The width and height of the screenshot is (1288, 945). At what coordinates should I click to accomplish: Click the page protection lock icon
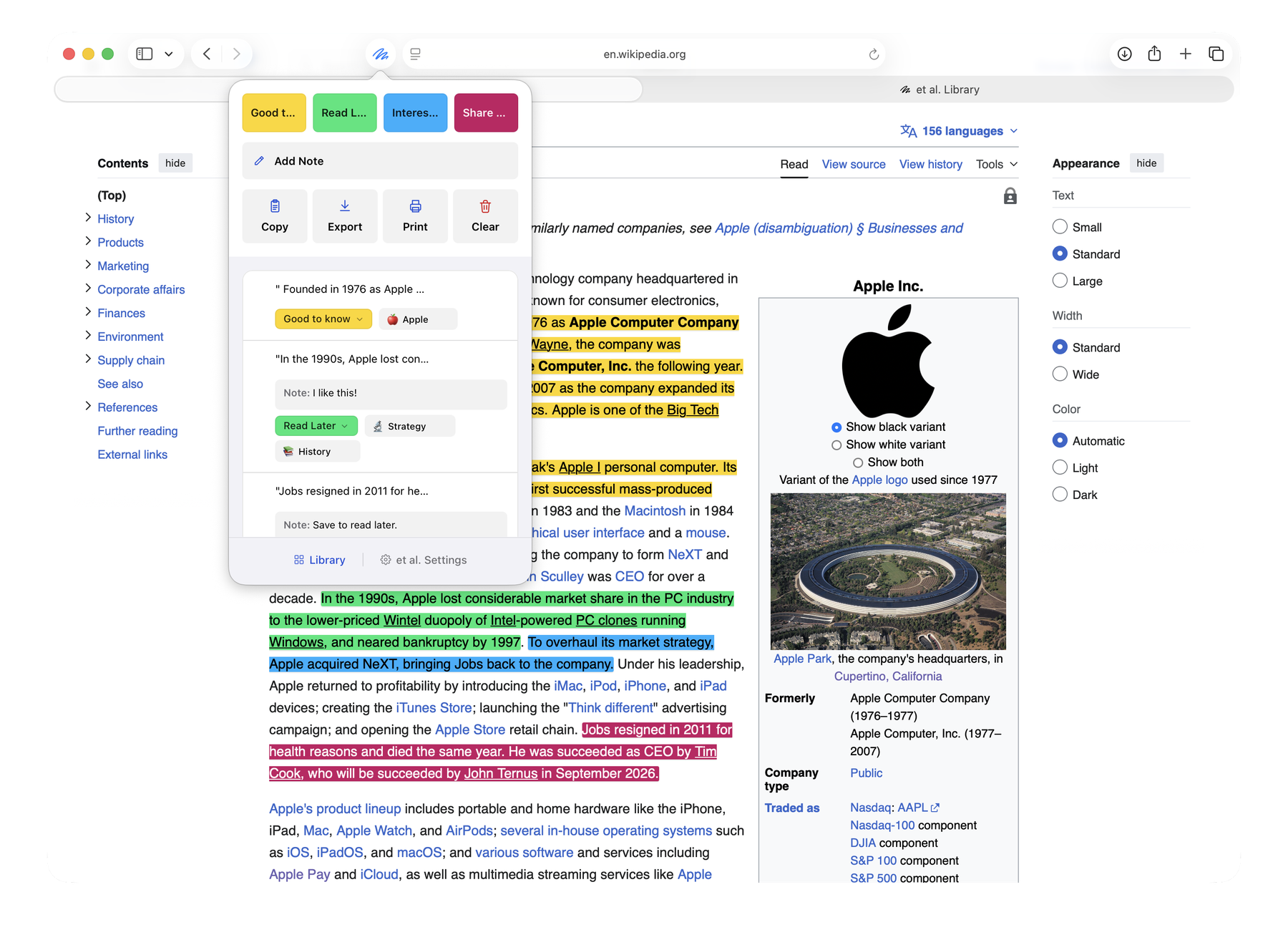(1010, 196)
